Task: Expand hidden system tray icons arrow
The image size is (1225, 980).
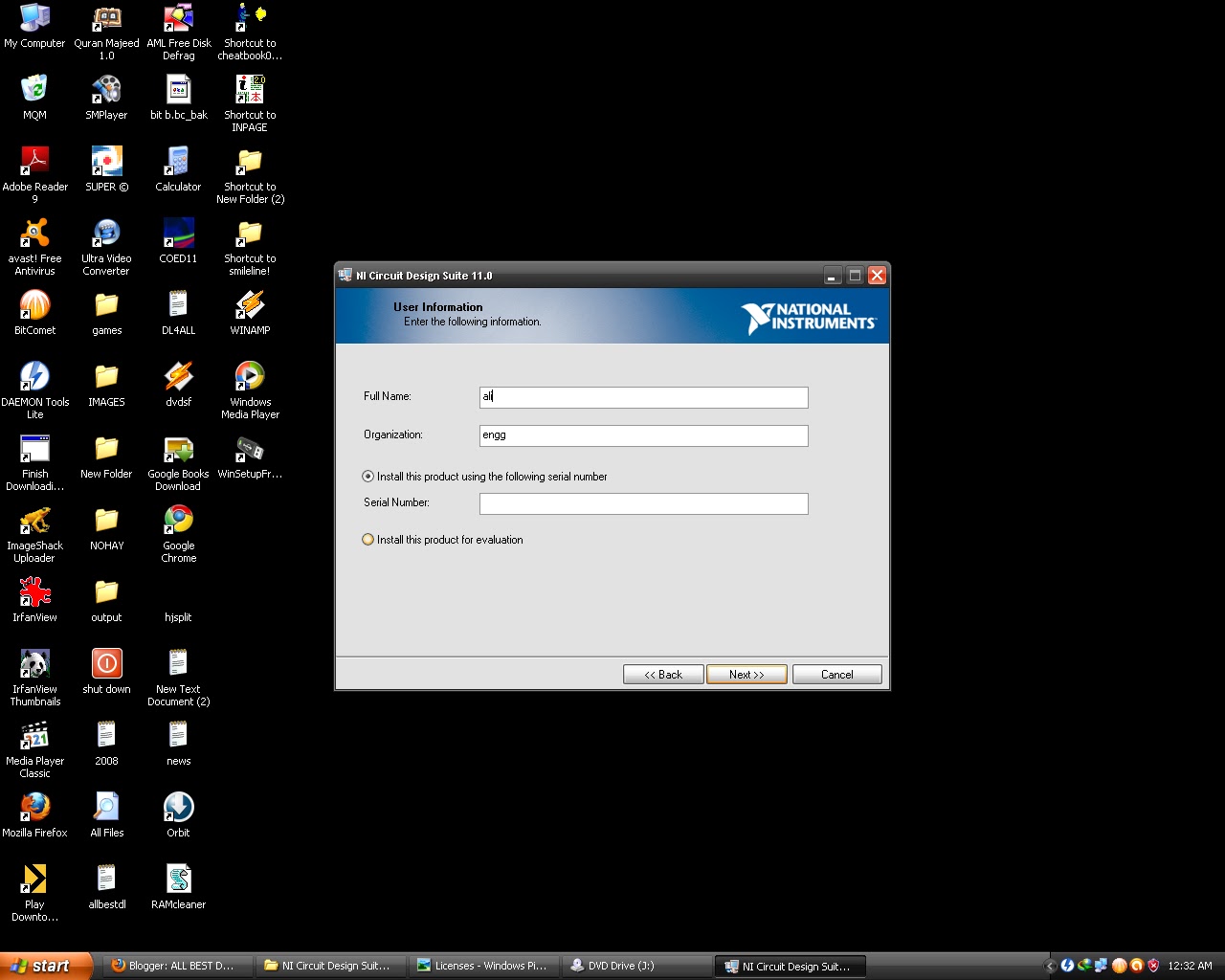Action: coord(1051,966)
